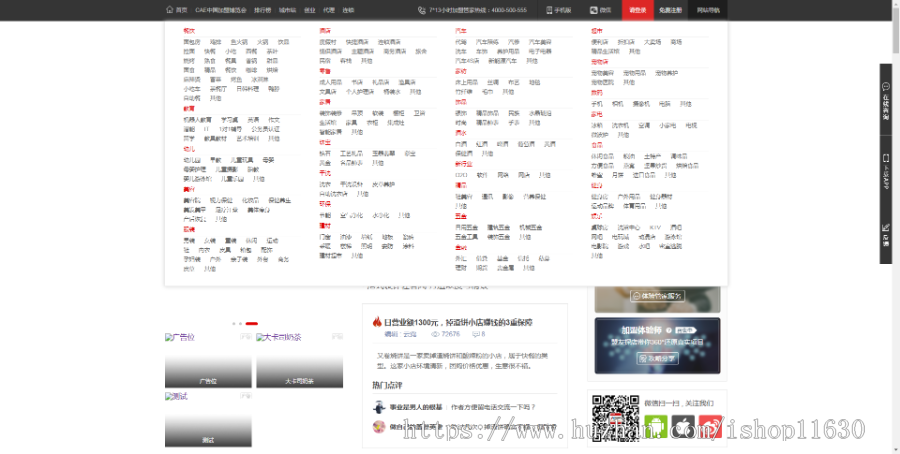The image size is (900, 454).
Task: Select the active red carousel indicator
Action: coord(251,324)
